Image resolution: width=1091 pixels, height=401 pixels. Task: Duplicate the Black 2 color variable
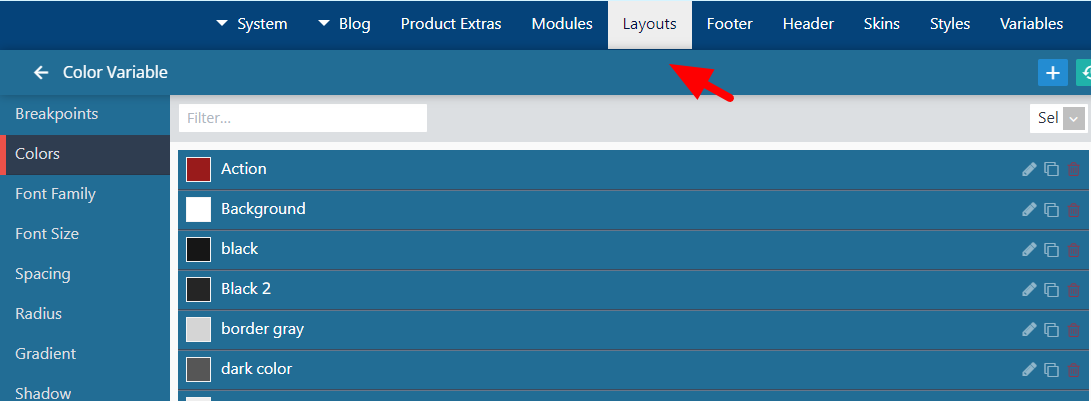pyautogui.click(x=1051, y=290)
